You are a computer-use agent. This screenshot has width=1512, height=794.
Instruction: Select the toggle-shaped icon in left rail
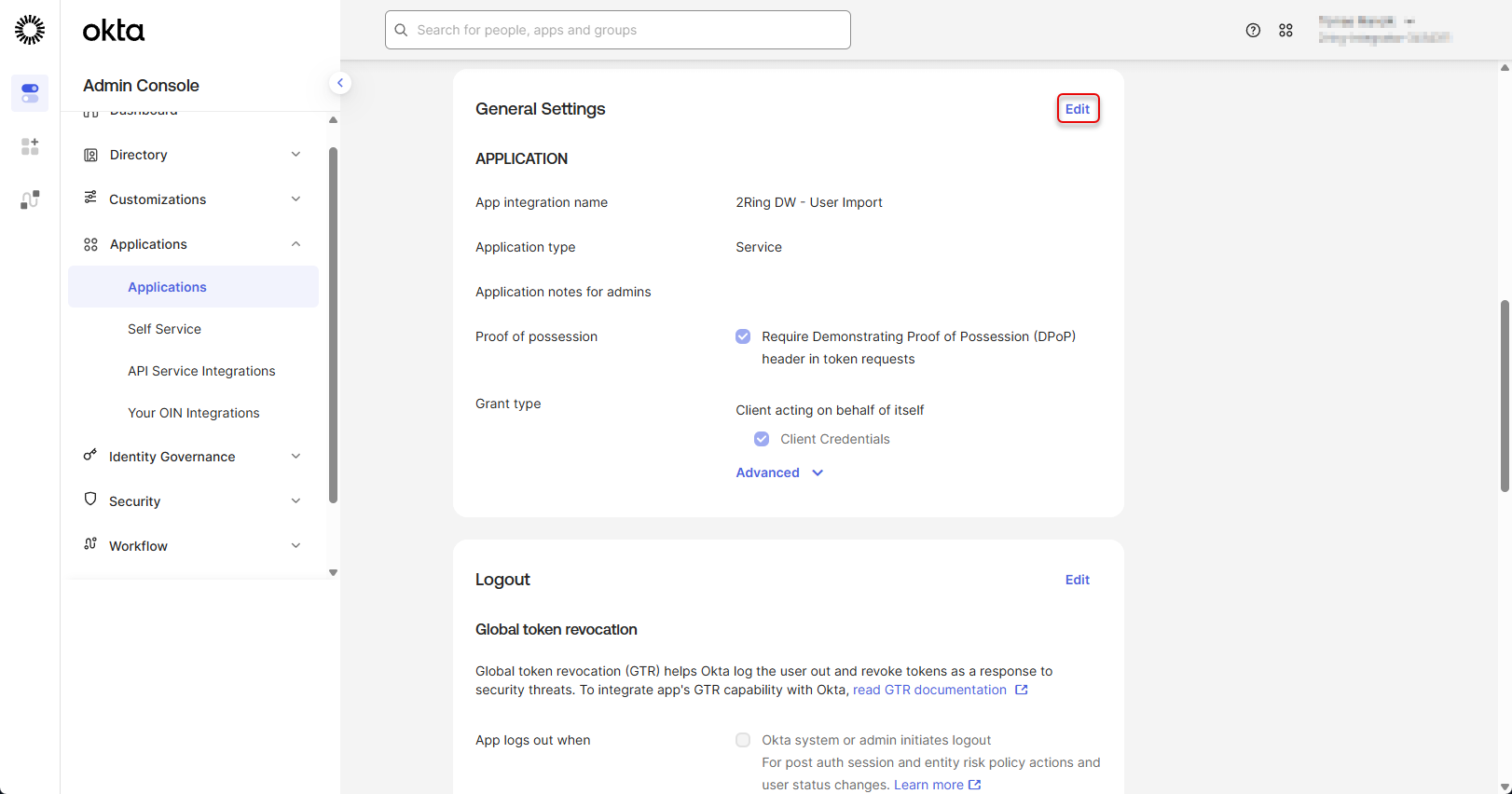[x=30, y=93]
